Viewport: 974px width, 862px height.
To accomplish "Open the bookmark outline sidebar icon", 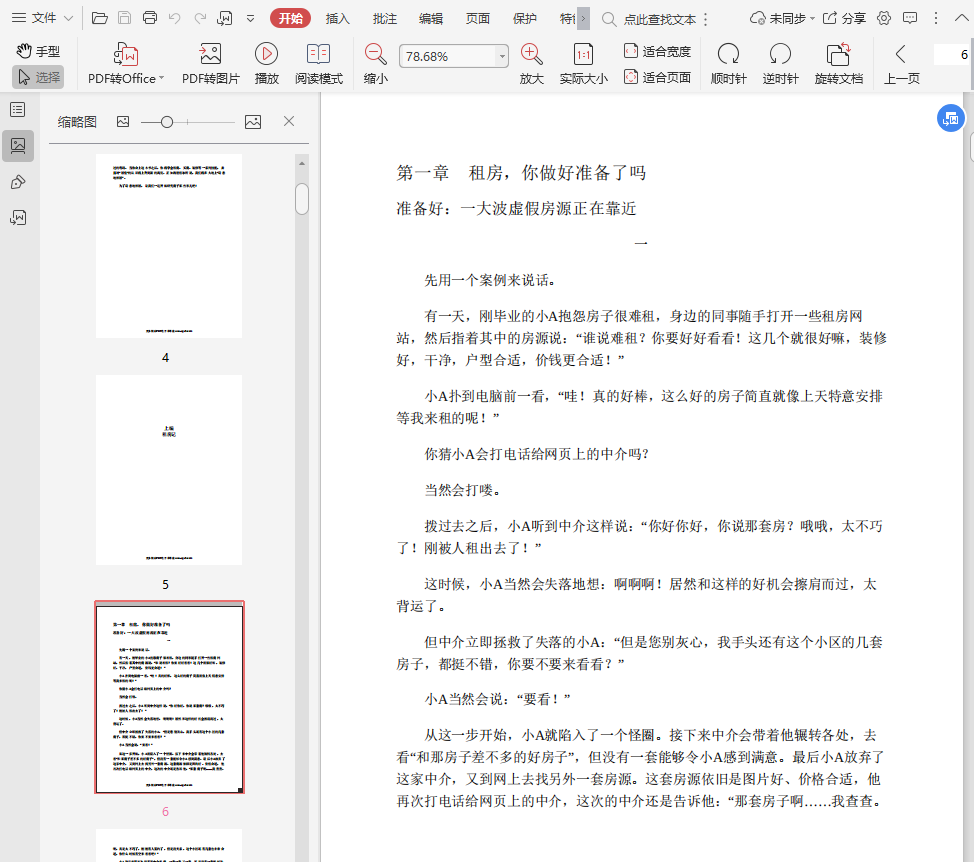I will (17, 109).
